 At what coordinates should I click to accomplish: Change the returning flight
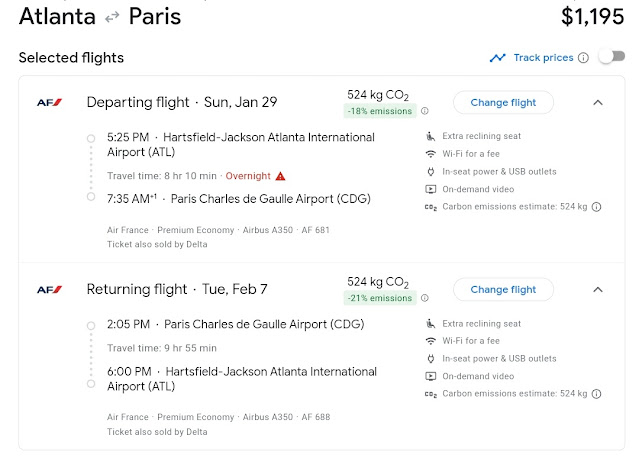click(503, 289)
